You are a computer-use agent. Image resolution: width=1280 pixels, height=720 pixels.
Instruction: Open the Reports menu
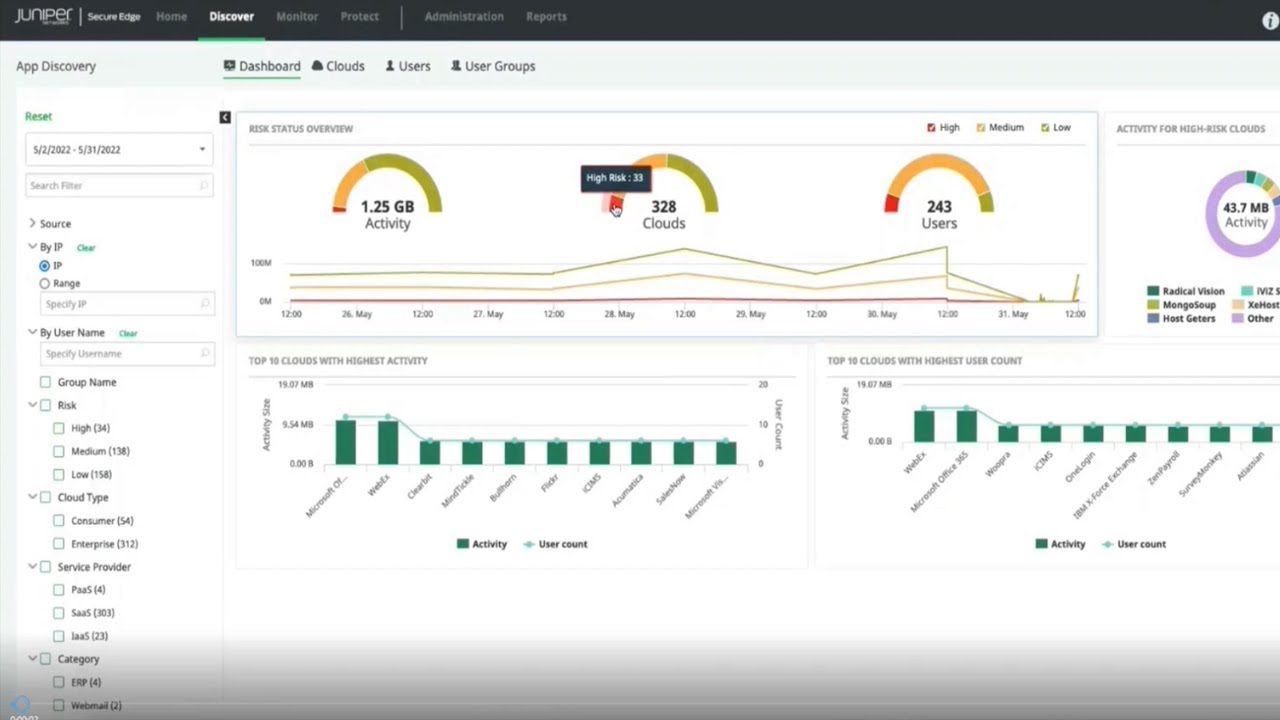coord(546,16)
